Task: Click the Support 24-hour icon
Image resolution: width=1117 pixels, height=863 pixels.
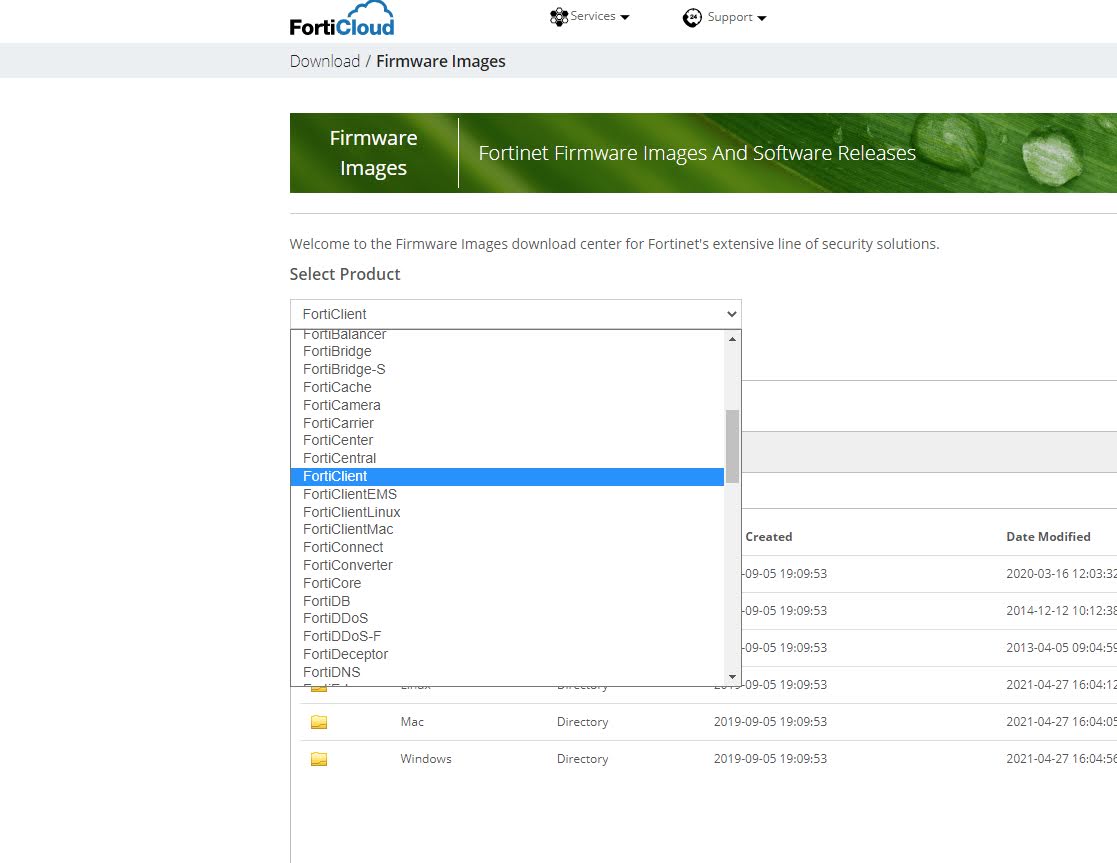Action: pos(692,17)
